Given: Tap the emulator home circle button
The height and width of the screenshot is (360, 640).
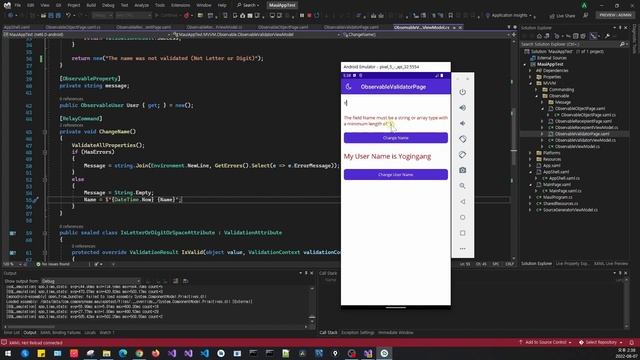Looking at the screenshot, I should click(x=462, y=217).
